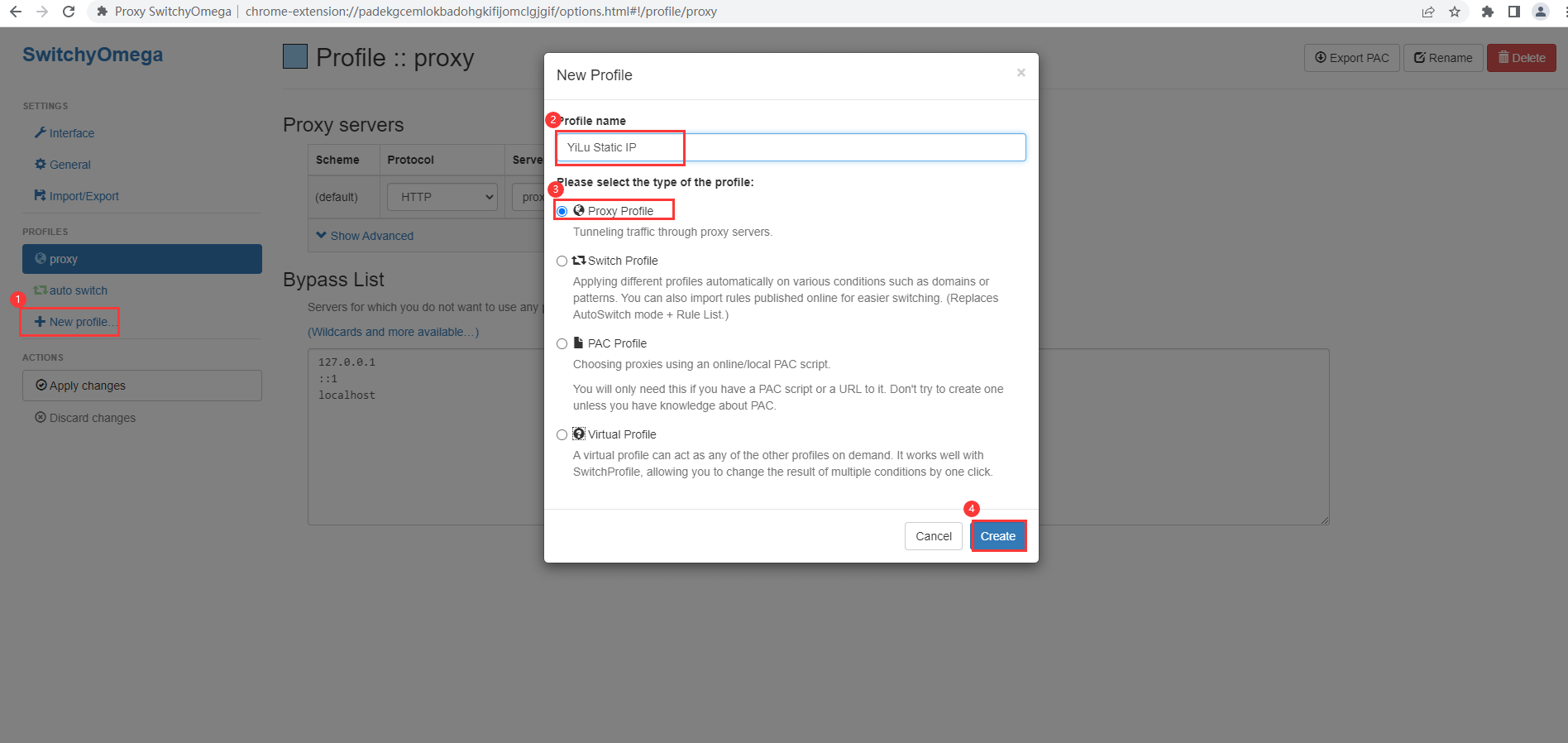Click the browser back arrow

pos(15,12)
